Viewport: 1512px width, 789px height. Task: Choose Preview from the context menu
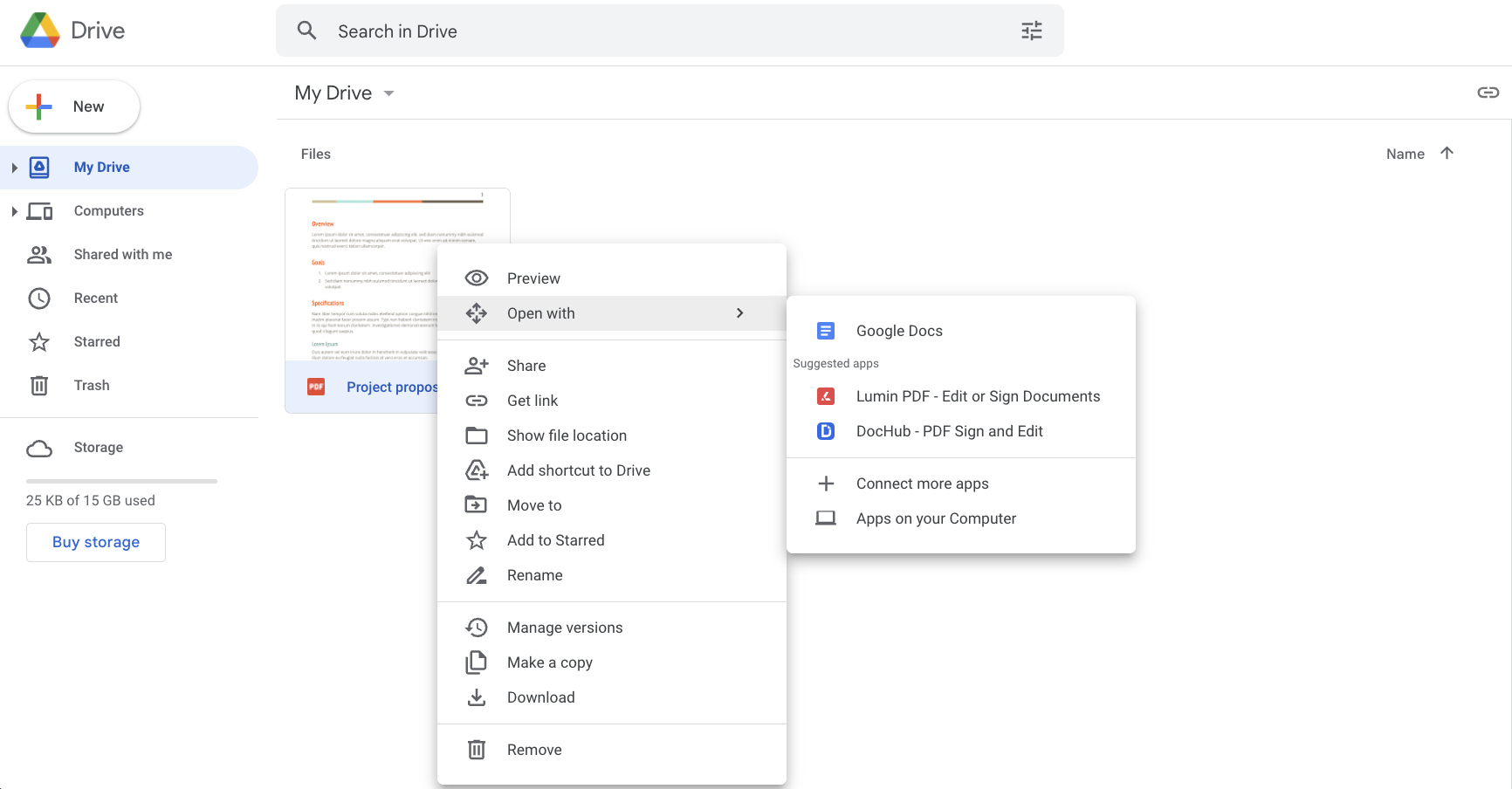(612, 278)
